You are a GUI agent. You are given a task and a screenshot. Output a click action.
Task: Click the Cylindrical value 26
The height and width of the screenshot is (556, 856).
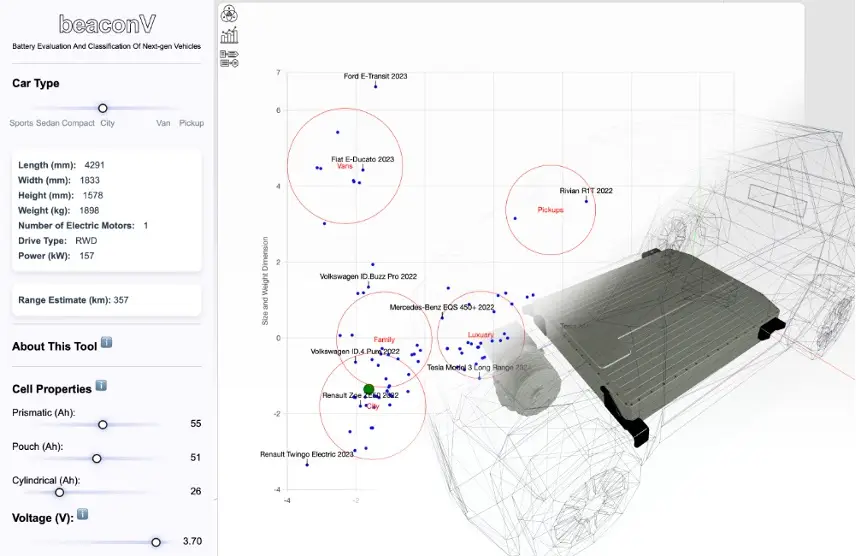(x=195, y=491)
